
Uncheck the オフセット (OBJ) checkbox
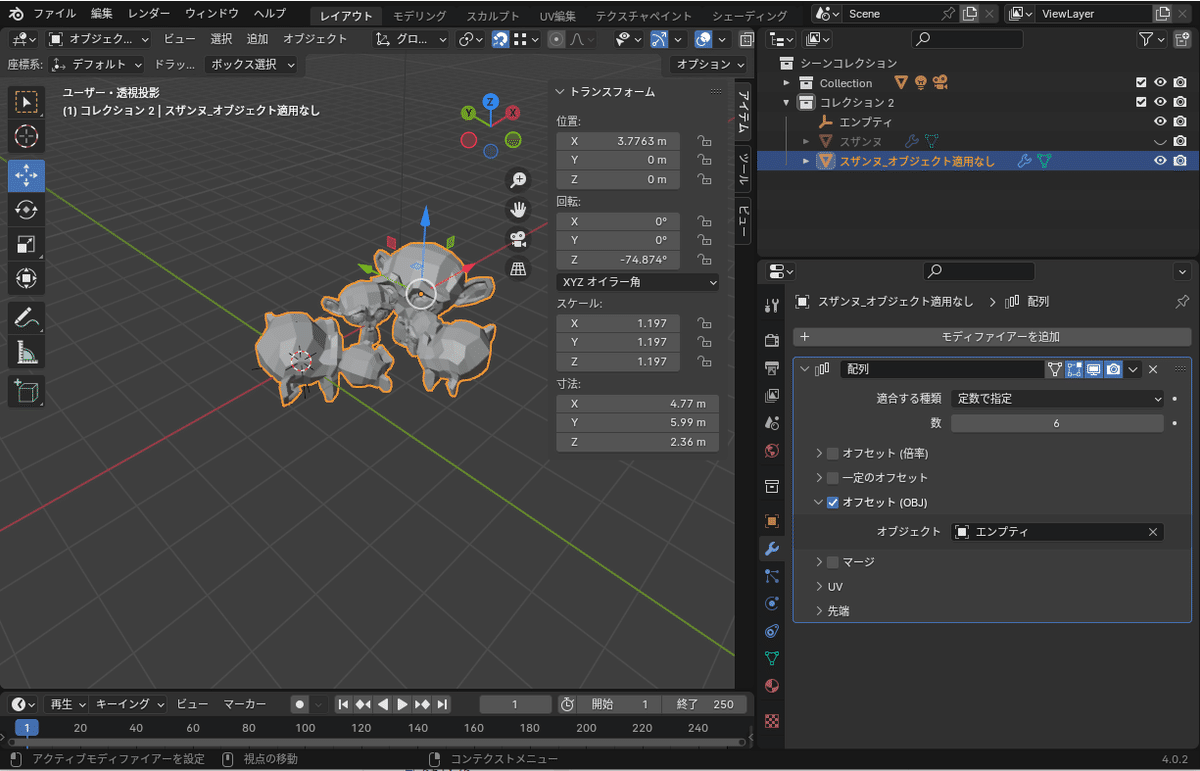833,502
